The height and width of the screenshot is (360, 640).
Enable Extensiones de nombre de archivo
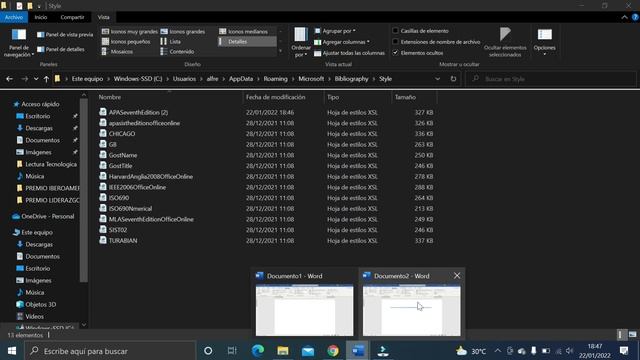coord(395,42)
